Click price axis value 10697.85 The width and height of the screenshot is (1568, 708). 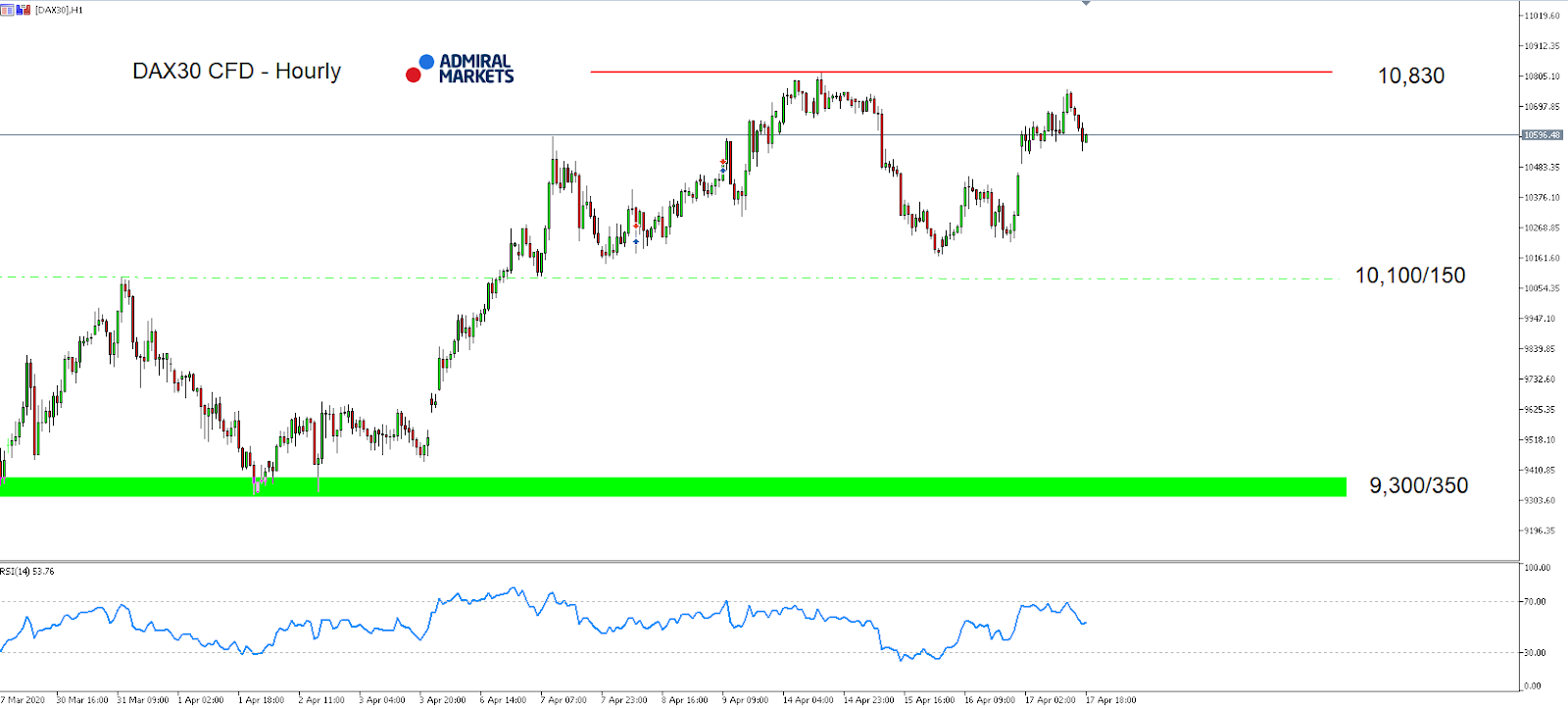(1542, 107)
